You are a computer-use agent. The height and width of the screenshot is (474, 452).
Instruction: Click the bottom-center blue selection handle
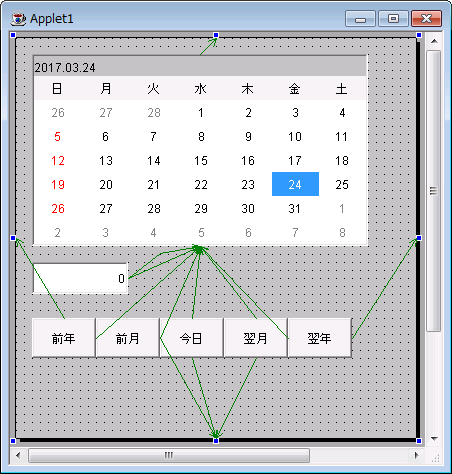(216, 441)
